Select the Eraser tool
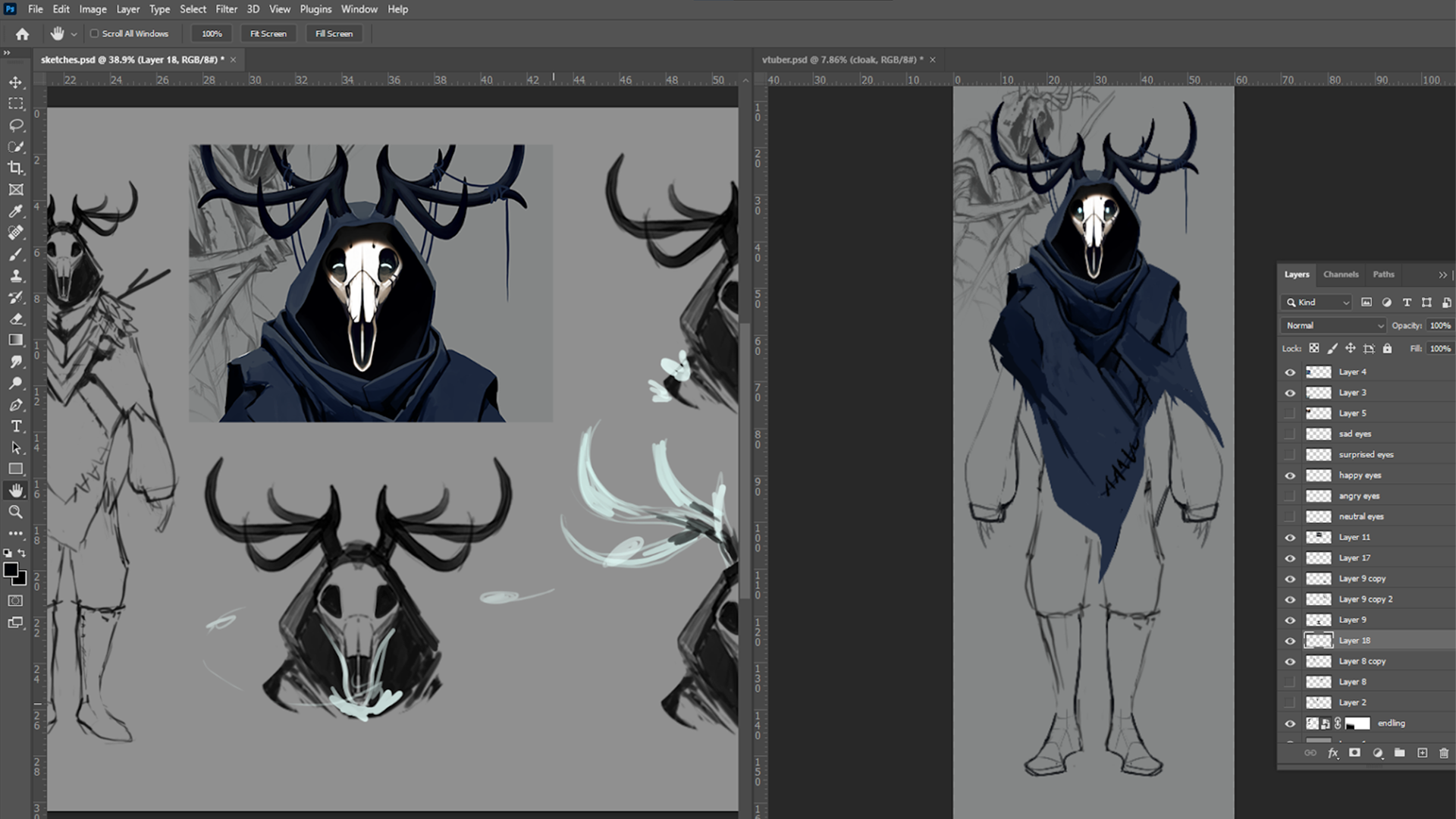 click(16, 318)
